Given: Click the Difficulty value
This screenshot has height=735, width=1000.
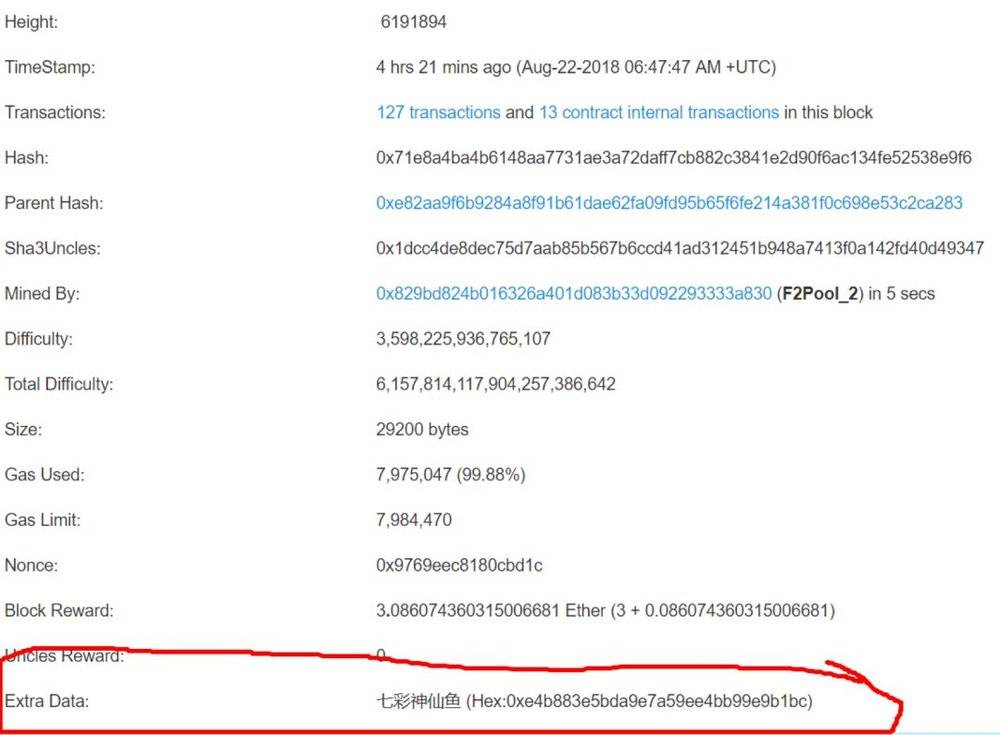Looking at the screenshot, I should pyautogui.click(x=463, y=339).
